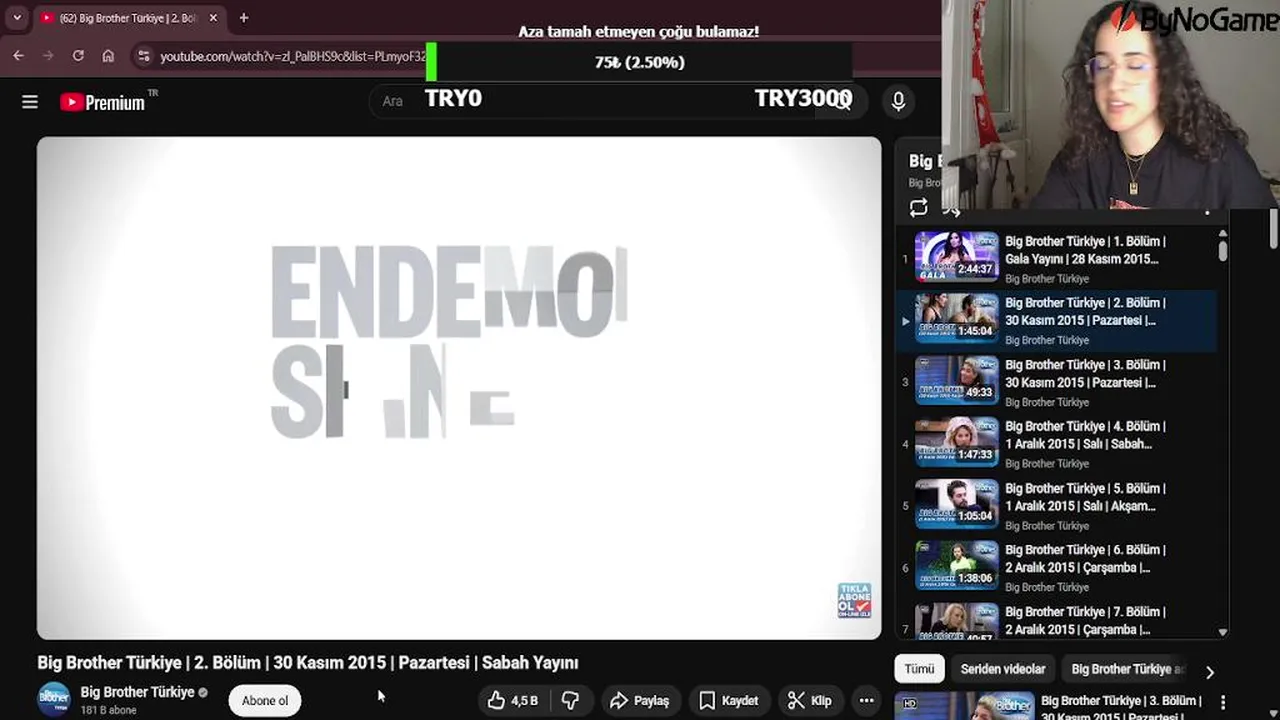Click the '181 B abone' subscriber count text
Image resolution: width=1280 pixels, height=720 pixels.
pyautogui.click(x=108, y=710)
